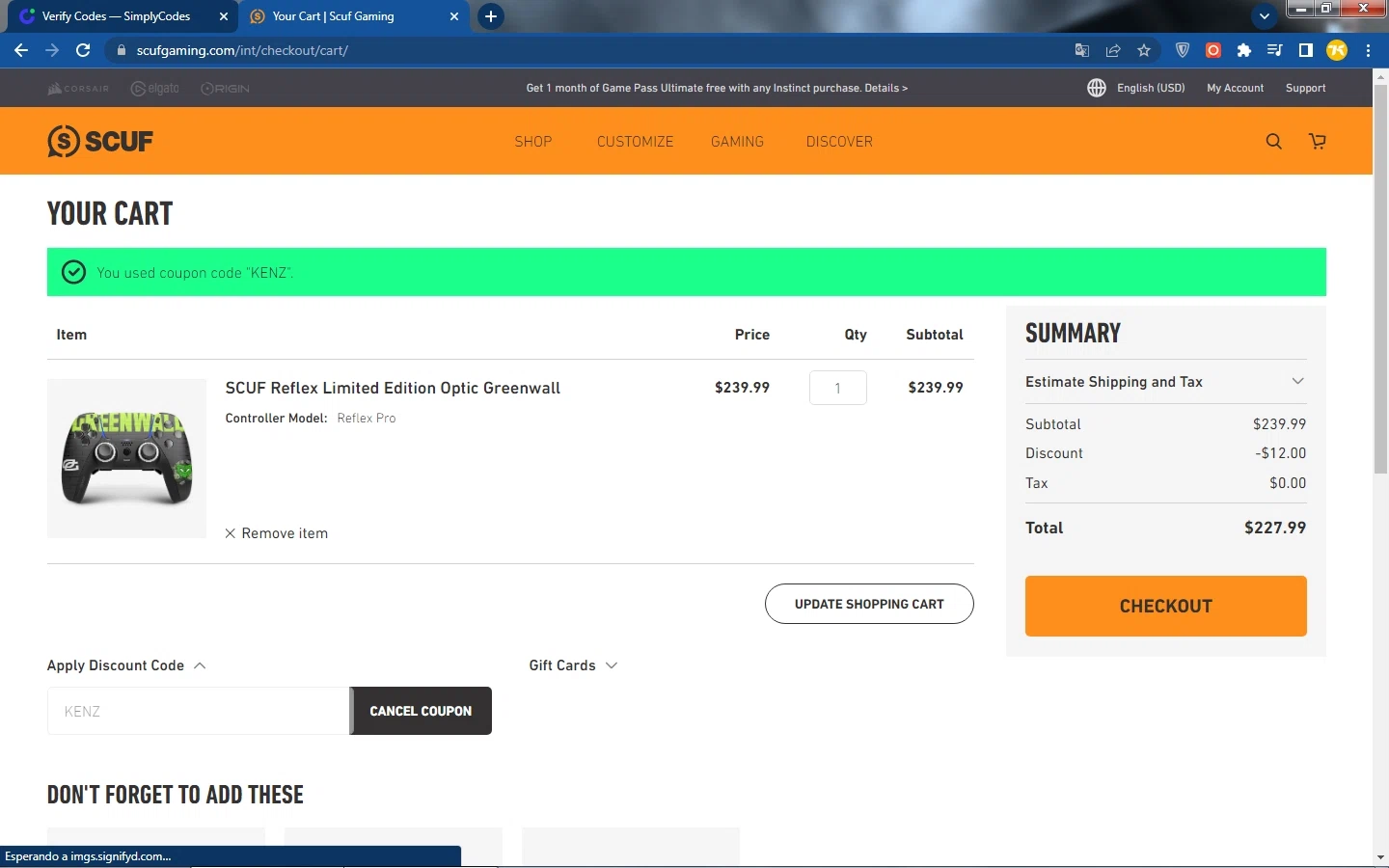Select the Your Cart | Scuf Gaming tab
Screen dimensions: 1389x868
tap(355, 16)
